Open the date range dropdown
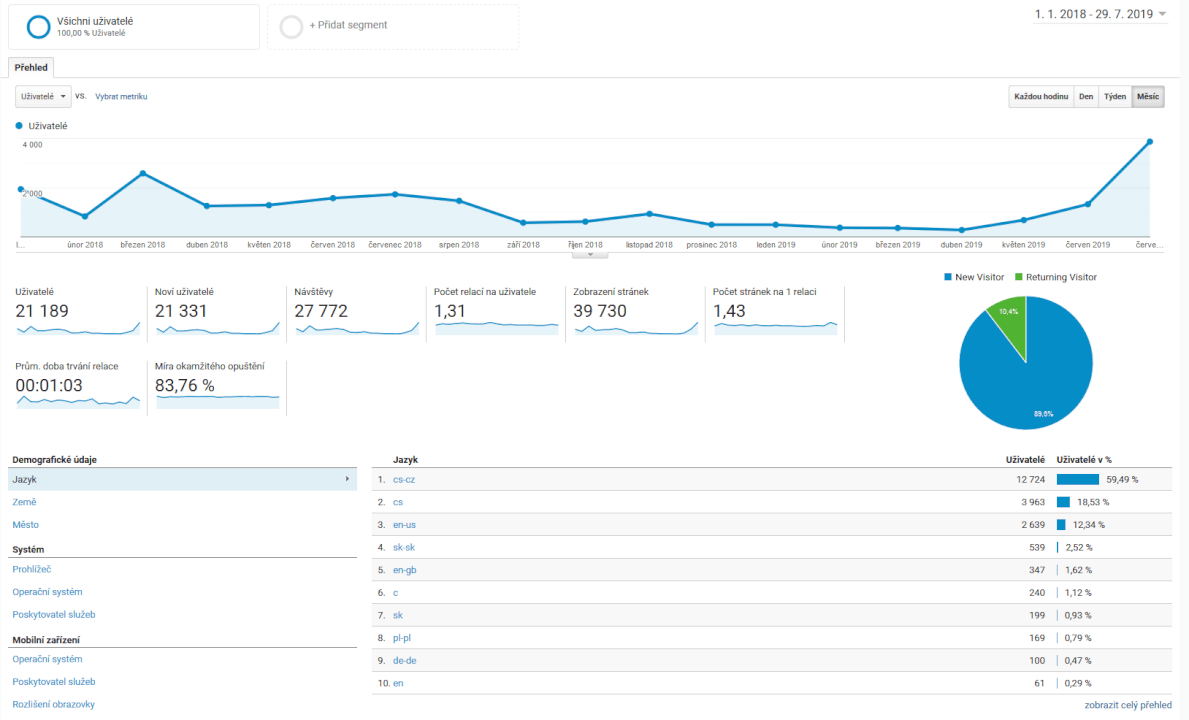 point(1100,14)
